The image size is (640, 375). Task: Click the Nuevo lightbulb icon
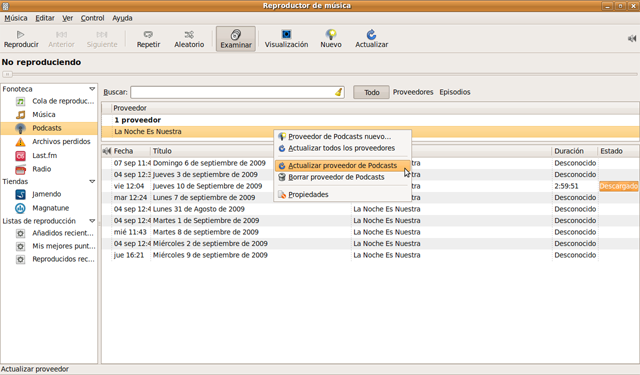(x=331, y=34)
